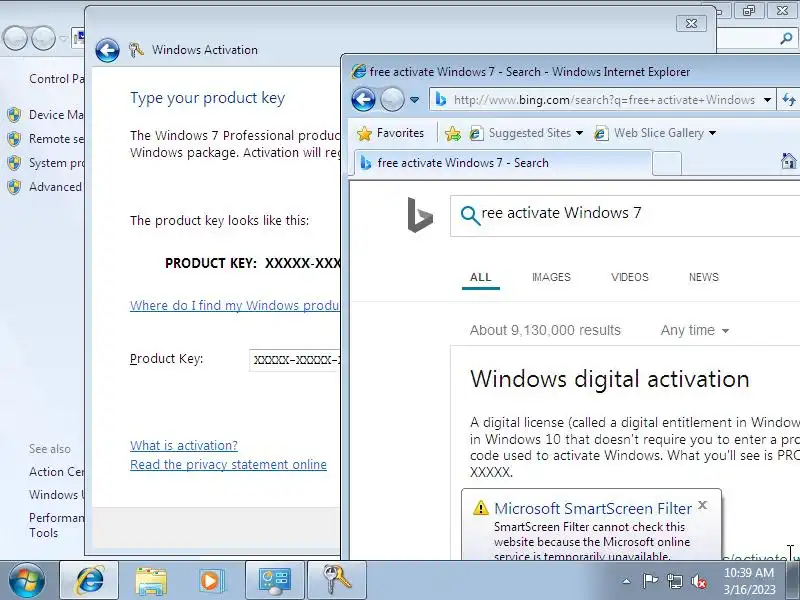Click the Action Center flag tray icon
This screenshot has height=600, width=800.
650,581
